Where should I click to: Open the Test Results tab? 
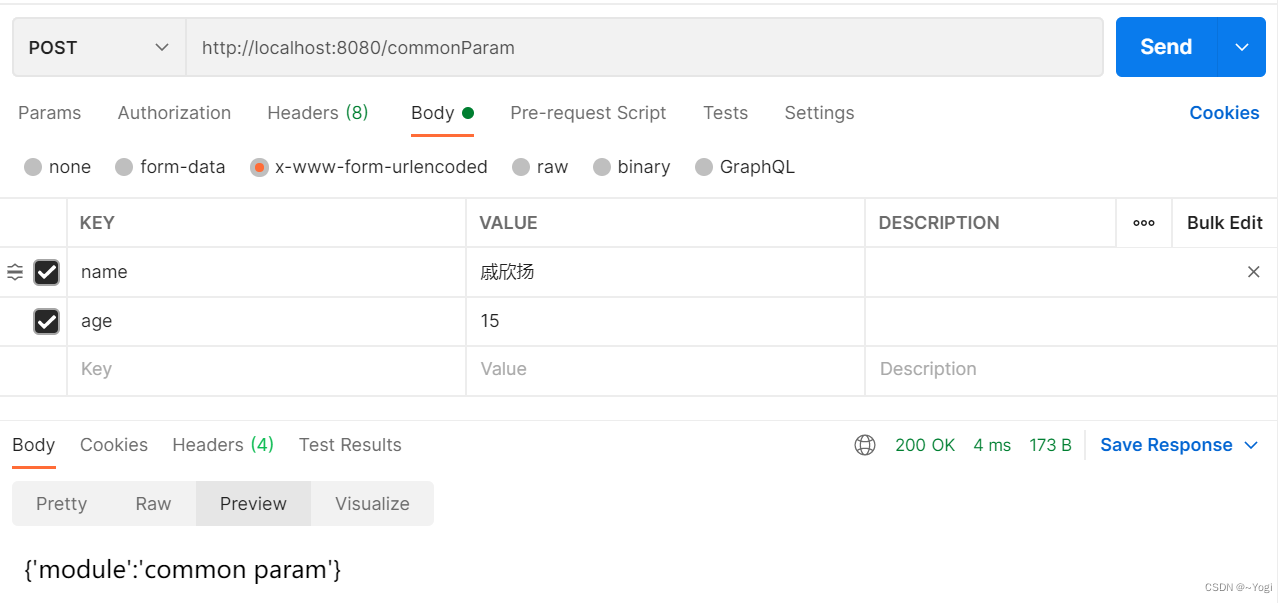pyautogui.click(x=350, y=445)
